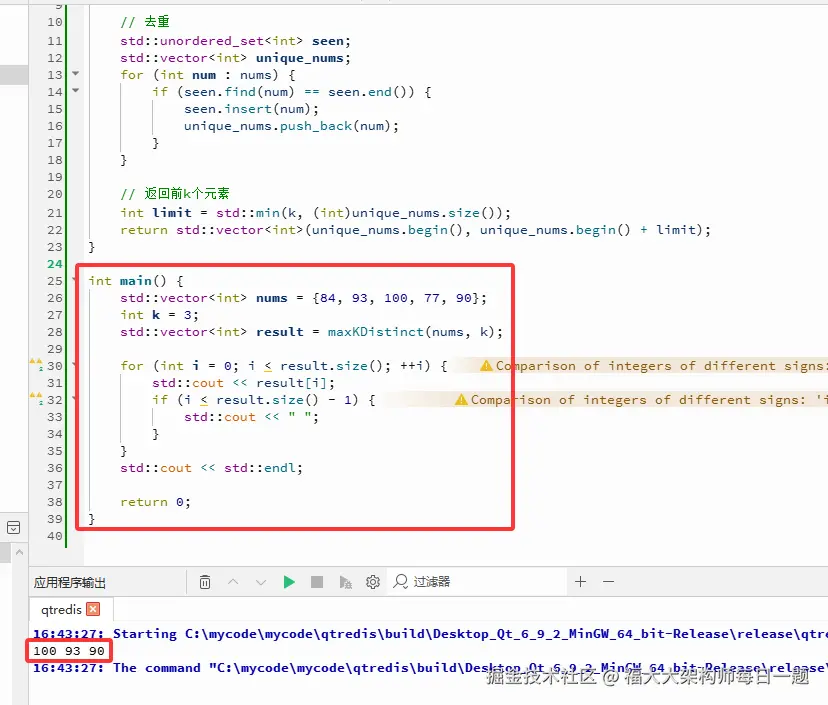Click the 'k = 3' assignment on line 27
This screenshot has width=828, height=705.
171,315
